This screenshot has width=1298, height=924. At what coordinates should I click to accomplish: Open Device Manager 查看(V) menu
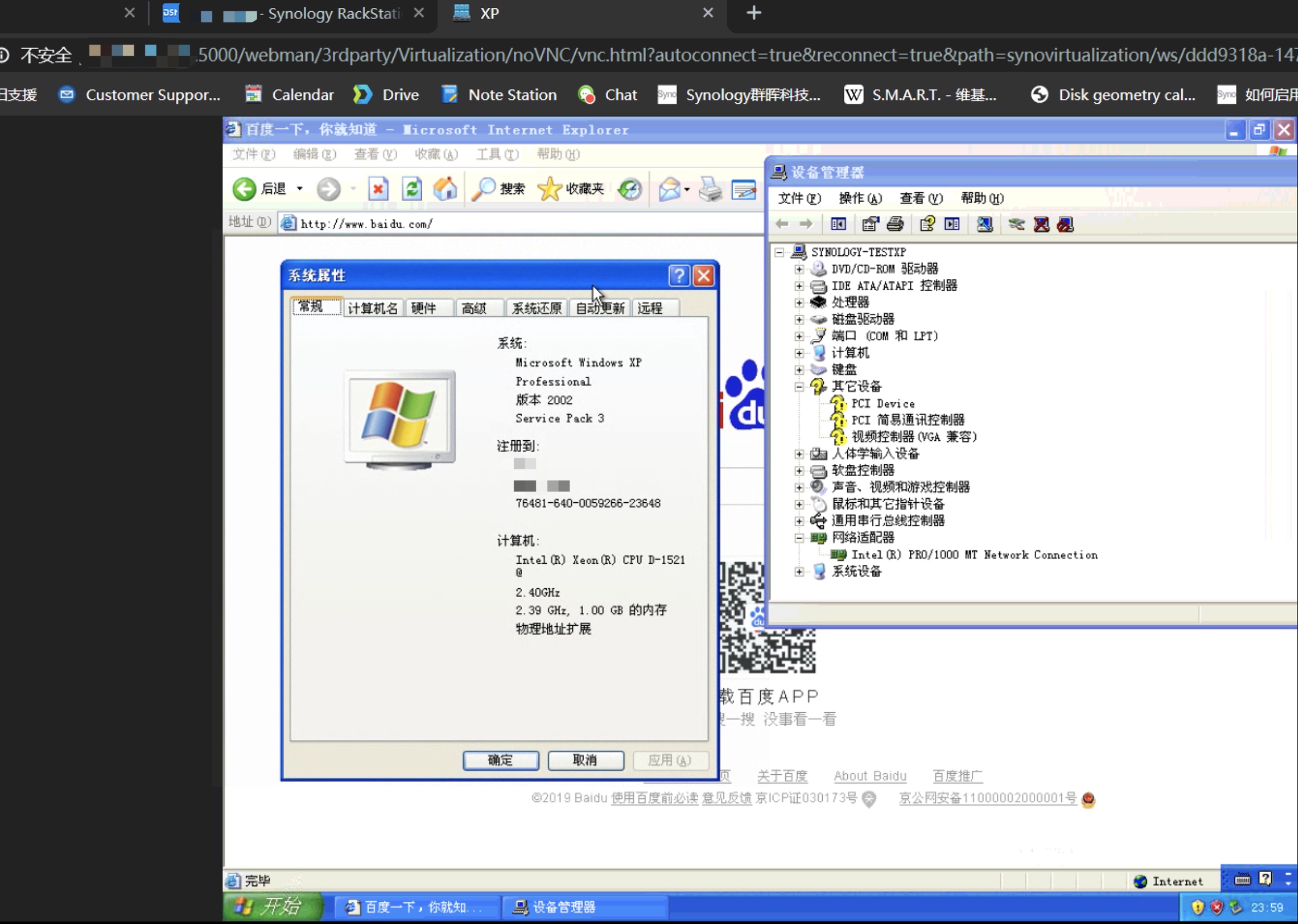click(x=921, y=198)
